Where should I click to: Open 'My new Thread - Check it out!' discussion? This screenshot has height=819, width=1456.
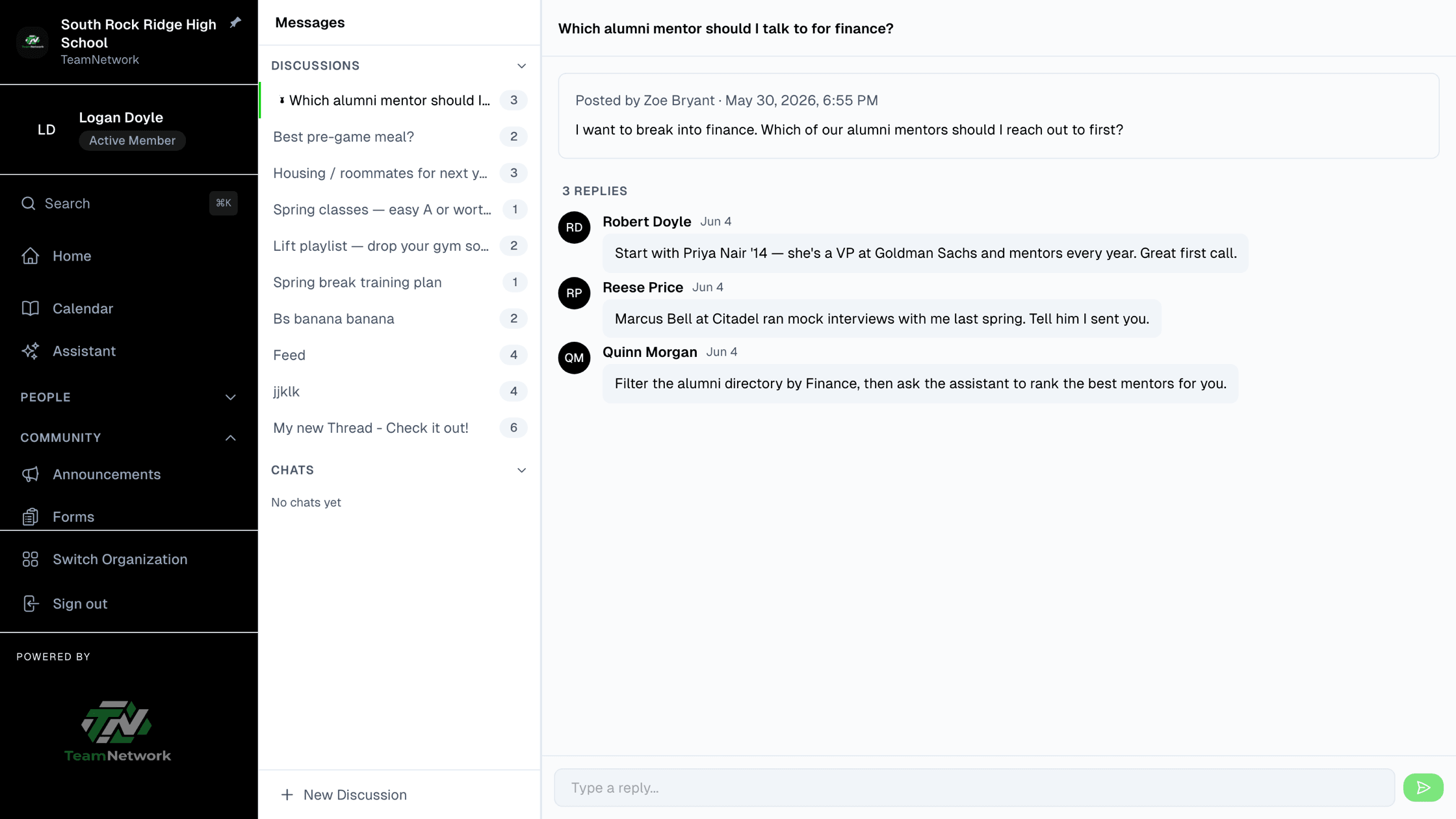click(400, 428)
